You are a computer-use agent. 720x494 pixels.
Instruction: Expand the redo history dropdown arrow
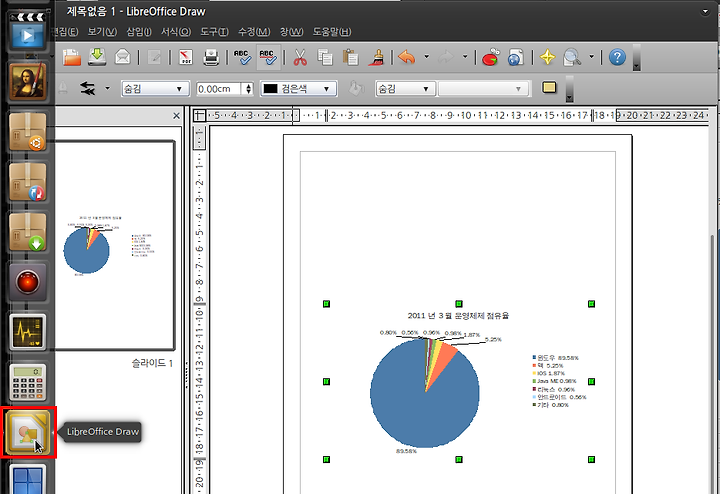point(465,57)
